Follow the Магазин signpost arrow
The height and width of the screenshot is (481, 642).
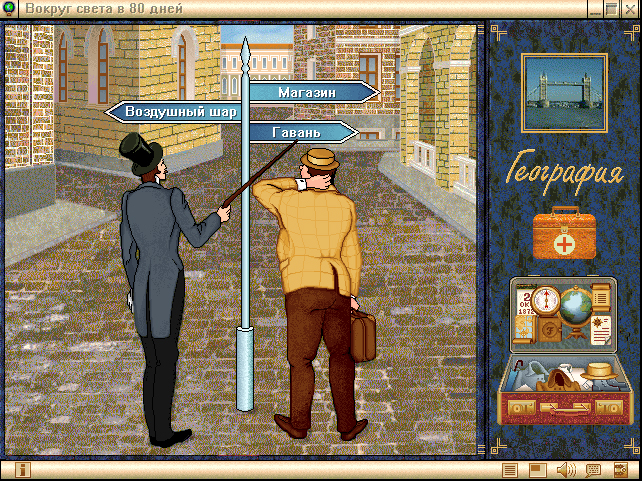[x=313, y=92]
